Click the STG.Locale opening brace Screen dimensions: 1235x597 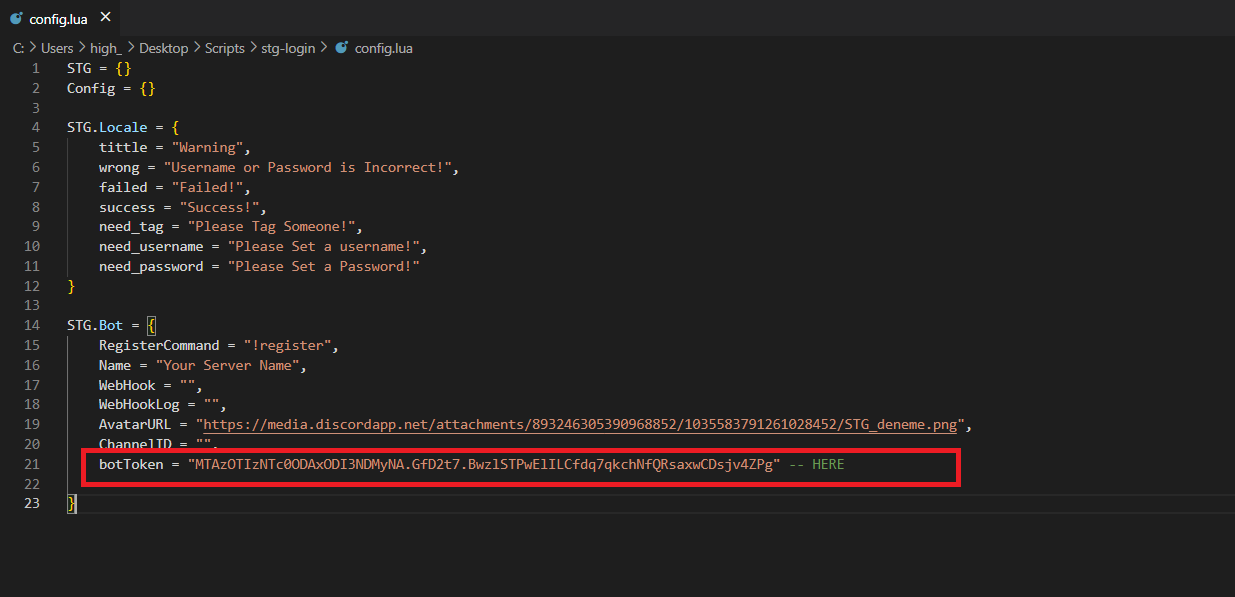coord(175,127)
